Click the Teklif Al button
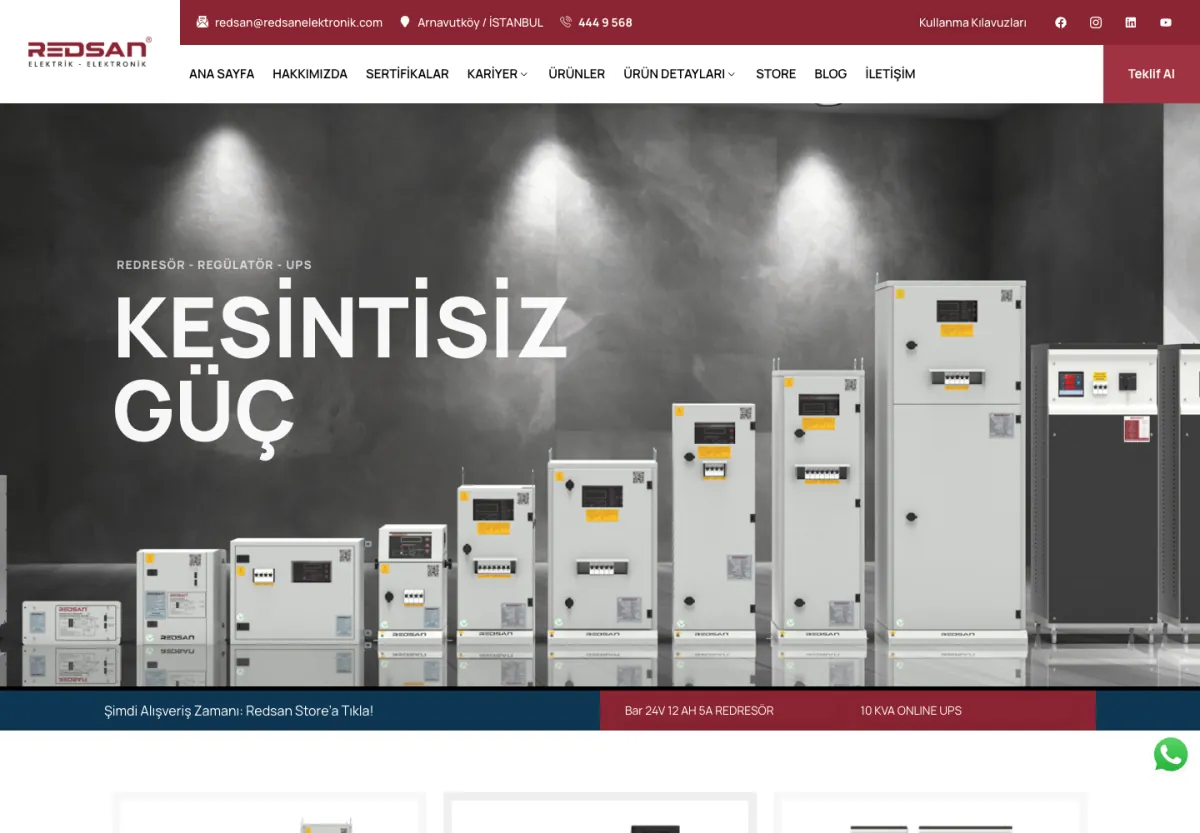 pyautogui.click(x=1151, y=74)
